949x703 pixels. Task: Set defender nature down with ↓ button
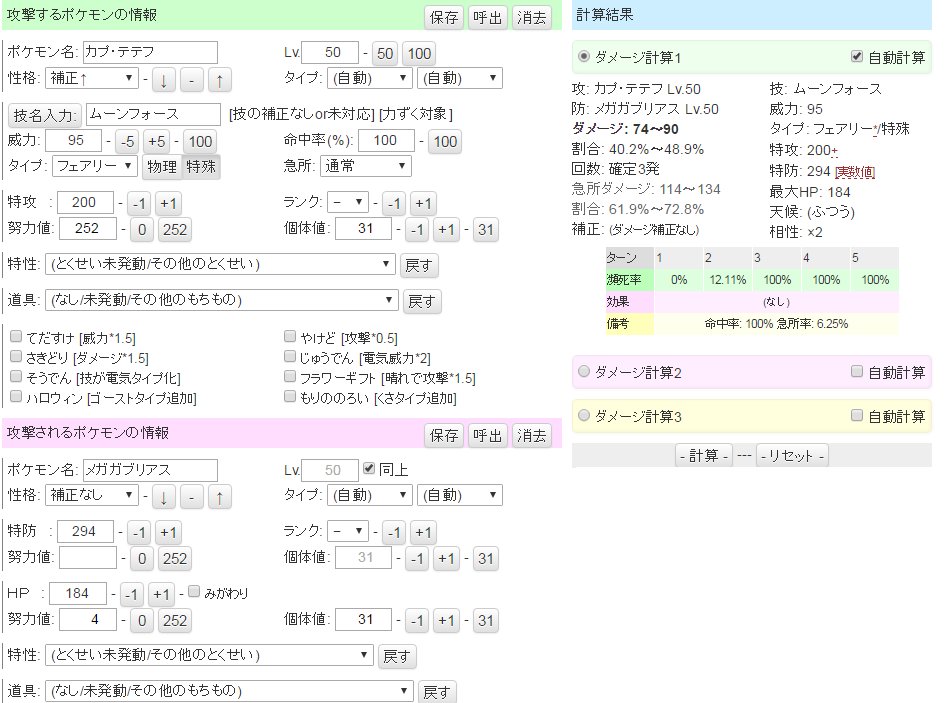pyautogui.click(x=163, y=497)
